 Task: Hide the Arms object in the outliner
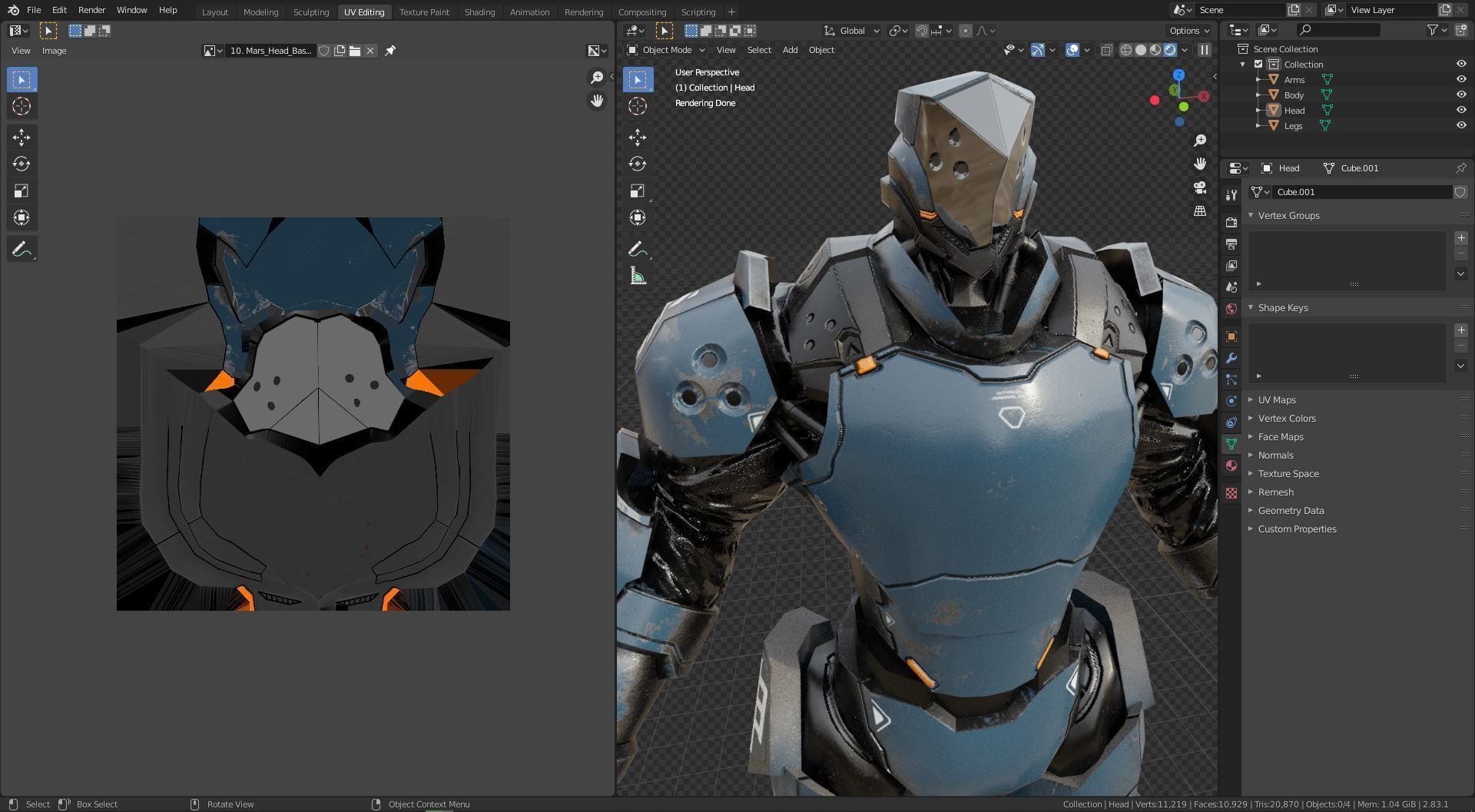1461,79
